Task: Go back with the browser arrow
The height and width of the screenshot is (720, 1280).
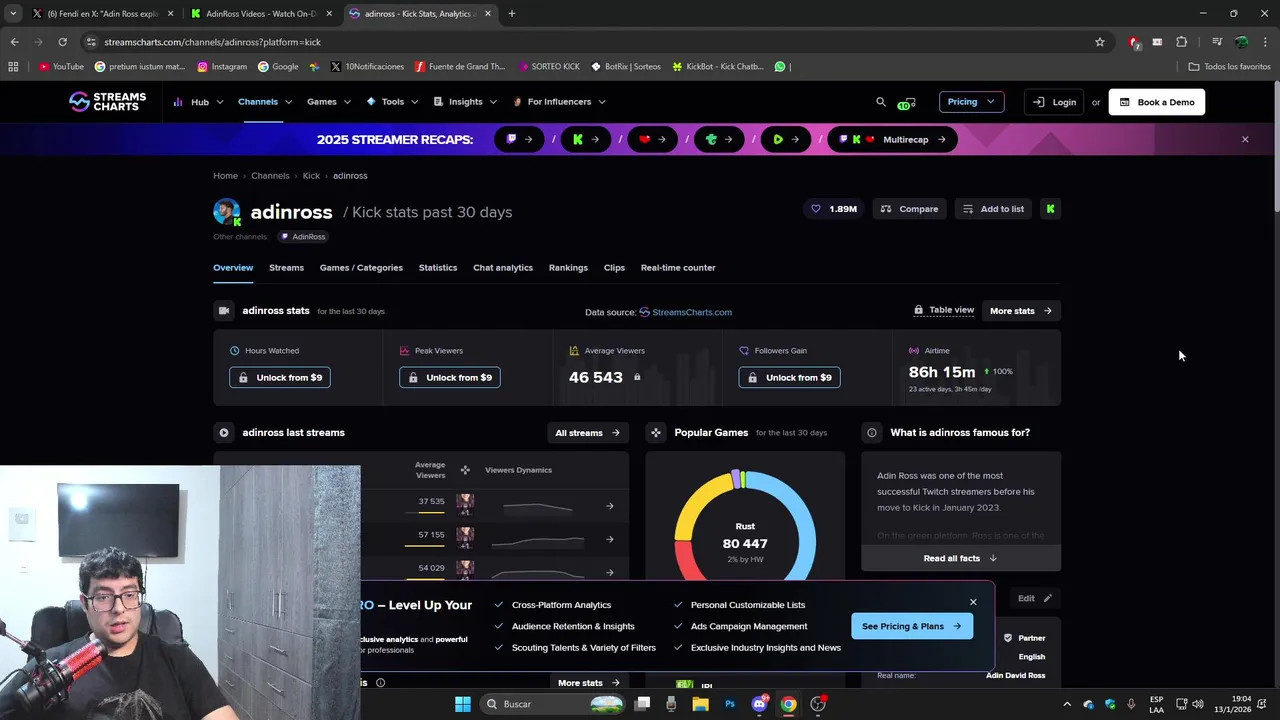Action: click(14, 42)
